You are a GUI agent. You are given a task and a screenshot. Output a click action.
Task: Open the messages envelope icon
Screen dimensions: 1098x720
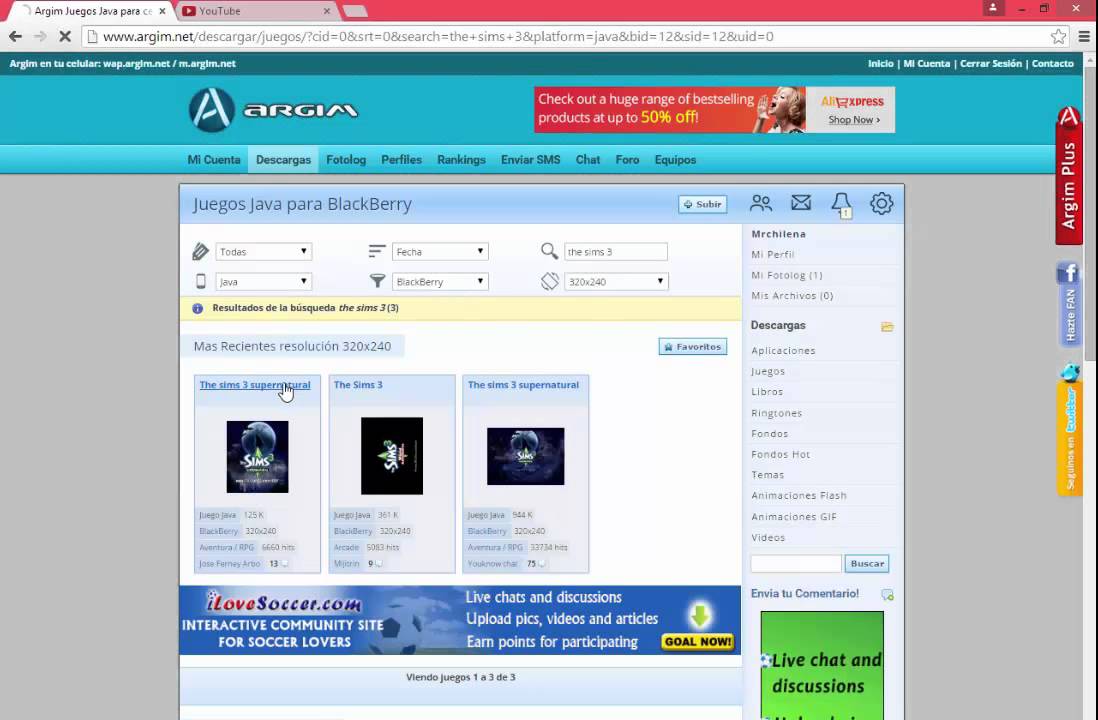tap(801, 203)
